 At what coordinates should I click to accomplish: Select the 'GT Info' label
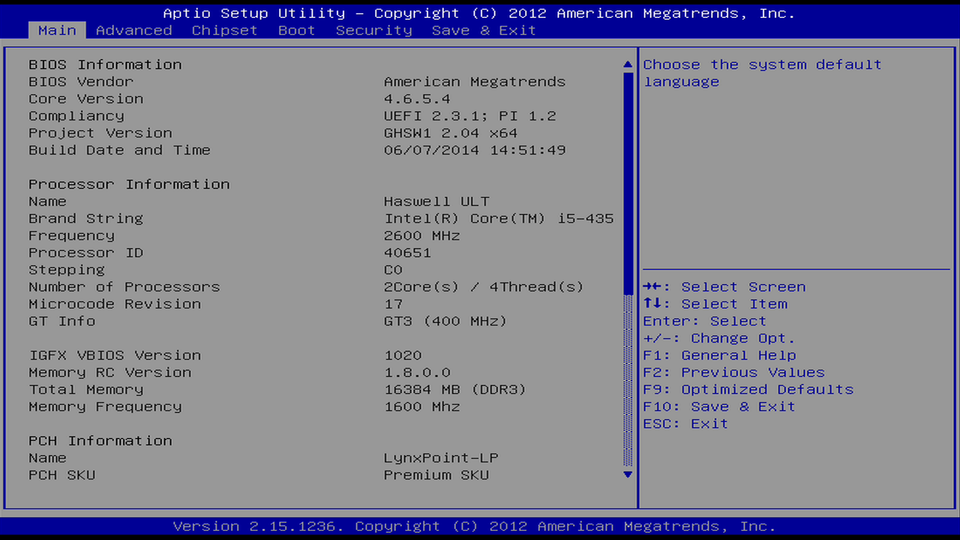pos(61,321)
